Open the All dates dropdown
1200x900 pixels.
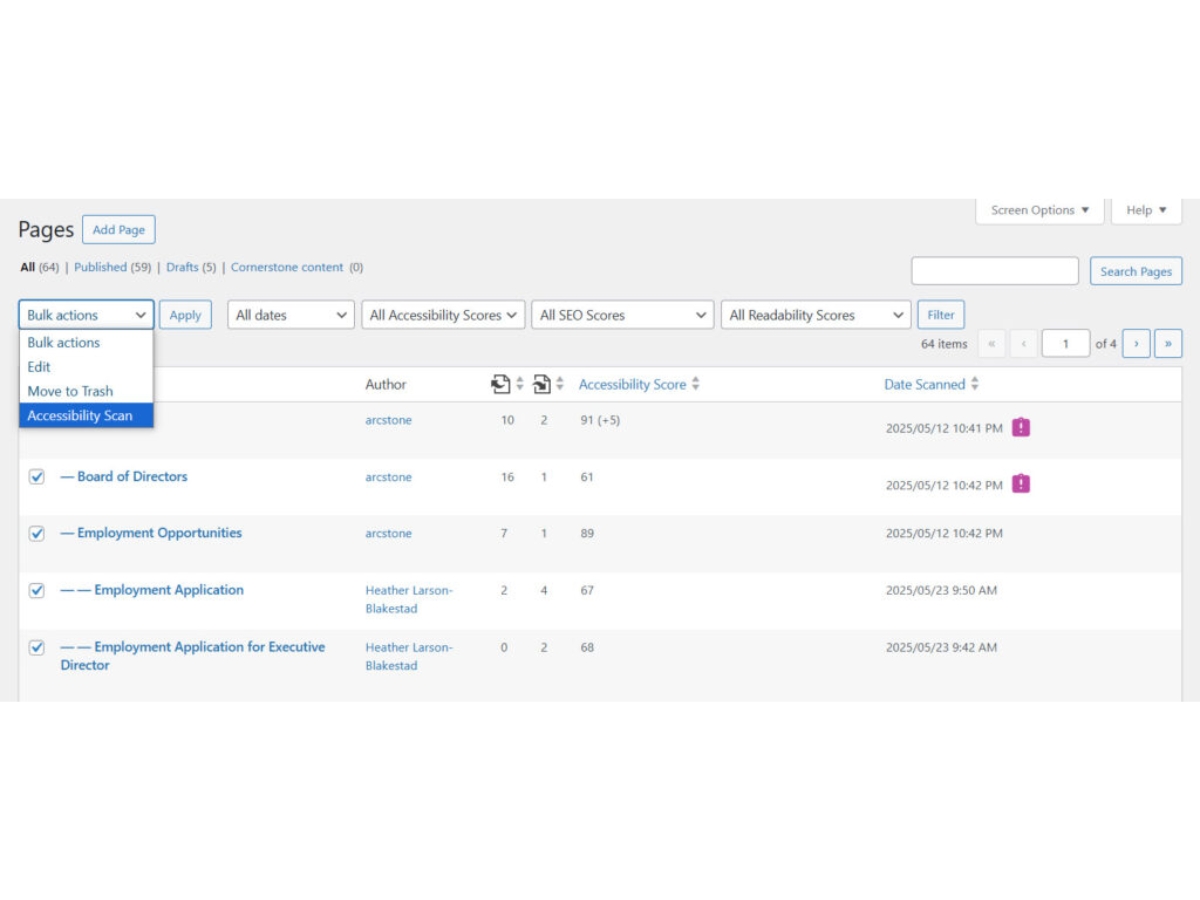(x=291, y=315)
